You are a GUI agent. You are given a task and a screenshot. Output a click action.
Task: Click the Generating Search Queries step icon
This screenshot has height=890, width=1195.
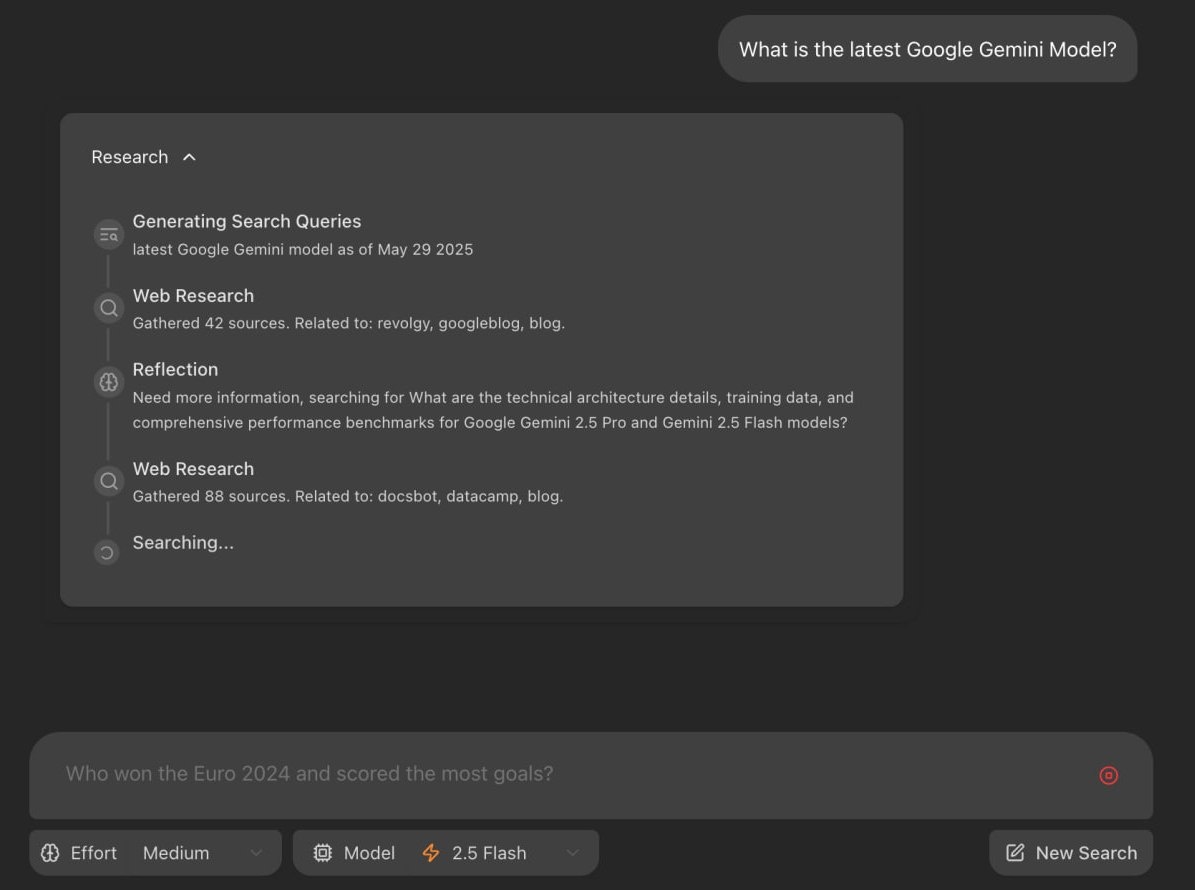click(109, 235)
